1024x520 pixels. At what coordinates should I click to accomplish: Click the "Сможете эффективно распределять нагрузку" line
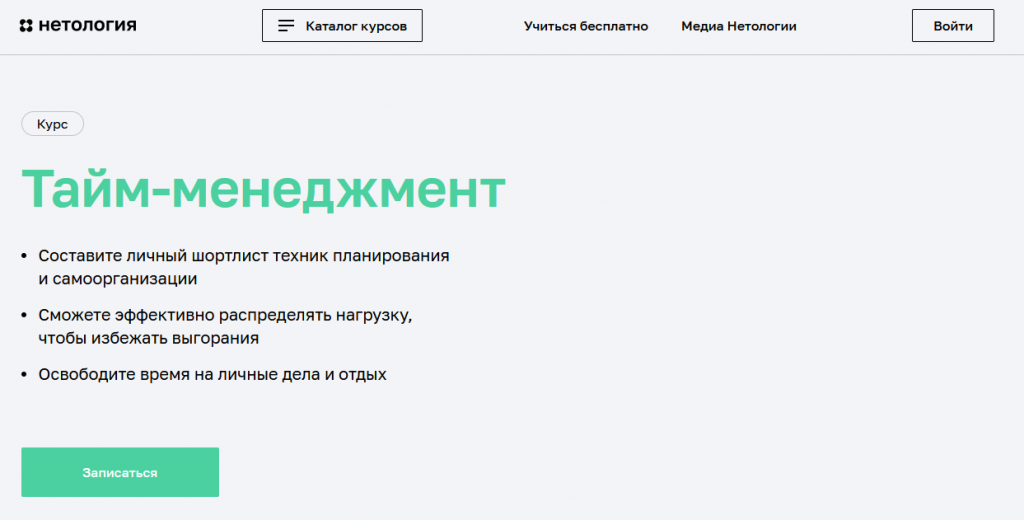pos(225,315)
